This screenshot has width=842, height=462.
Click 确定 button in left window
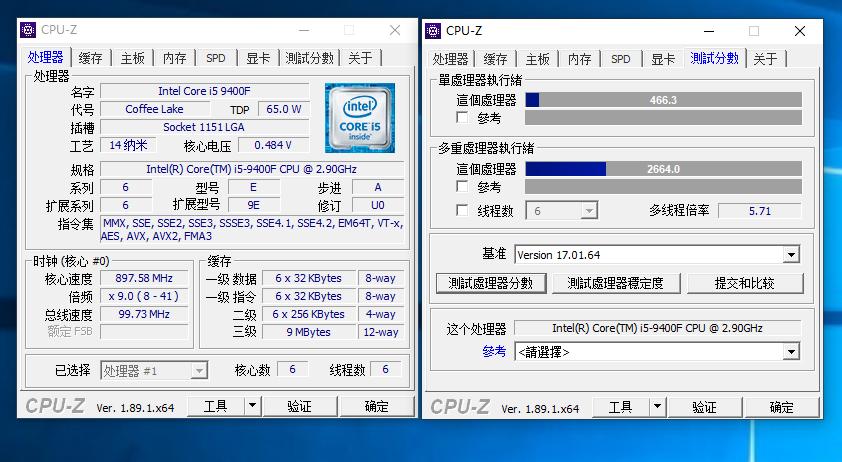tap(377, 406)
